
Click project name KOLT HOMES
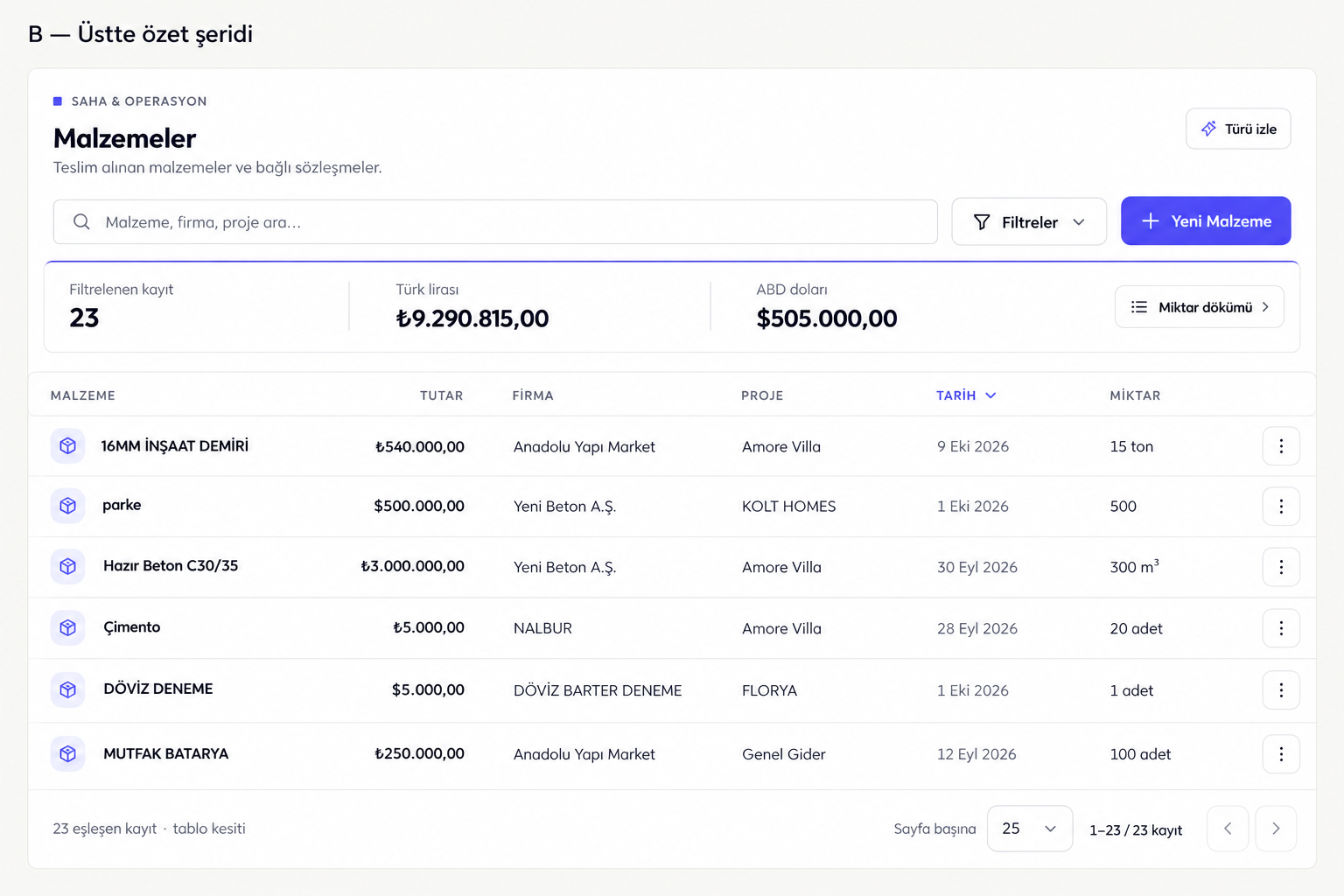pos(789,507)
